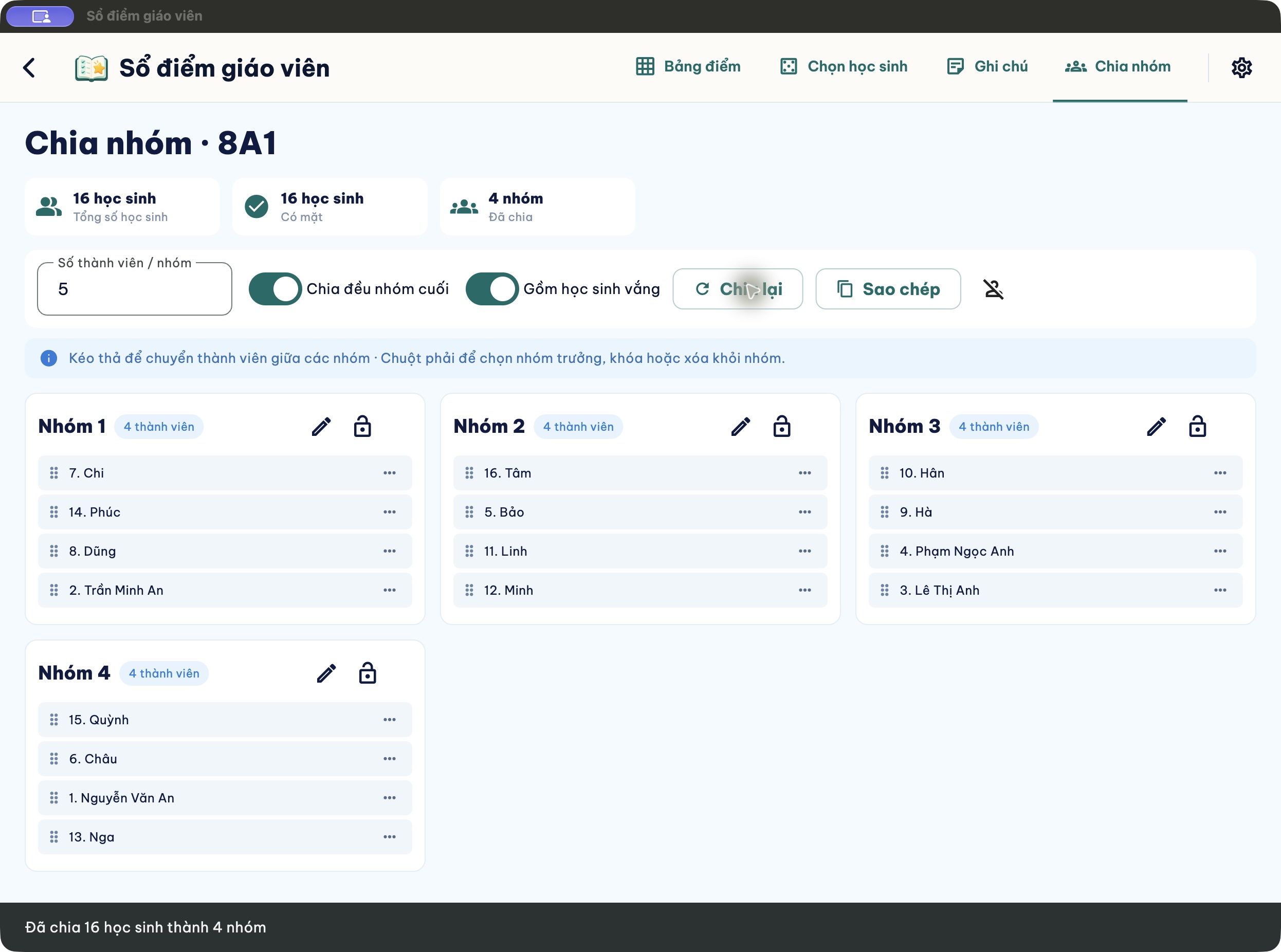This screenshot has width=1281, height=952.
Task: Go to Ghi chú tab
Action: pyautogui.click(x=987, y=67)
